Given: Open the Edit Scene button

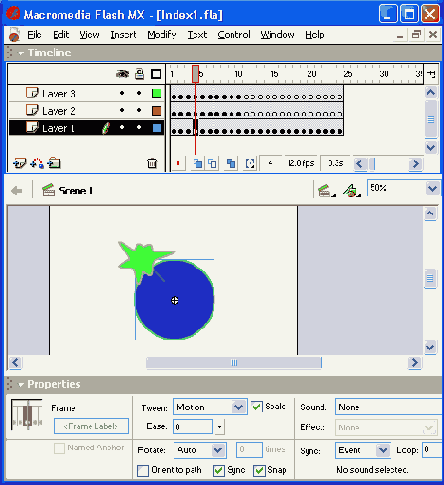Looking at the screenshot, I should click(x=326, y=191).
